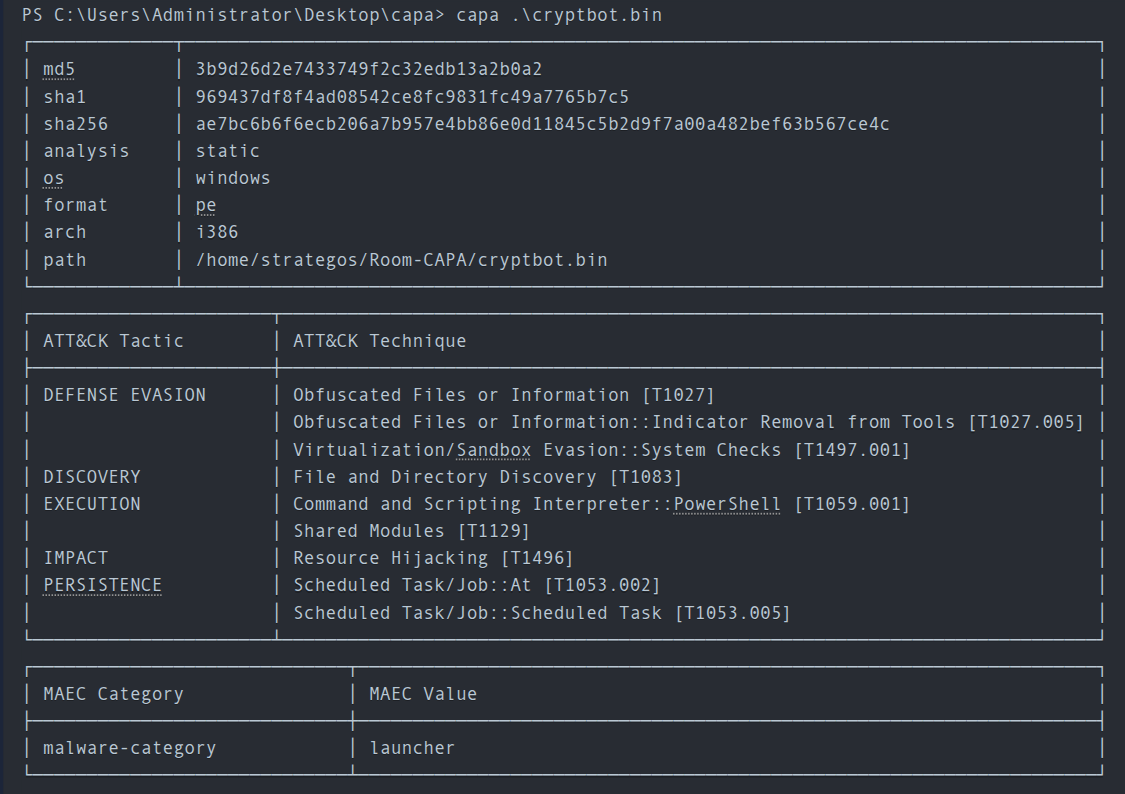Click the cryptbot.bin file path
Screen dimensions: 1125x794
click(401, 260)
